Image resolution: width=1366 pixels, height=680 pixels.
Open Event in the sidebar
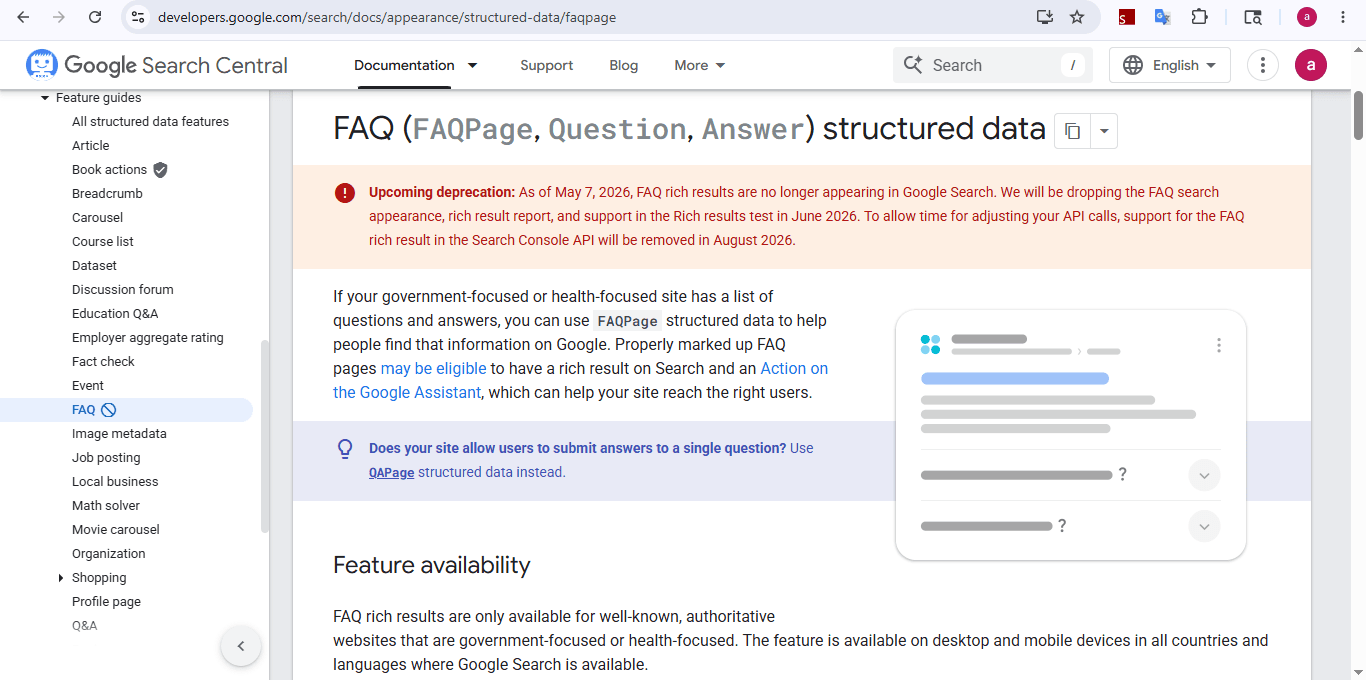(88, 386)
